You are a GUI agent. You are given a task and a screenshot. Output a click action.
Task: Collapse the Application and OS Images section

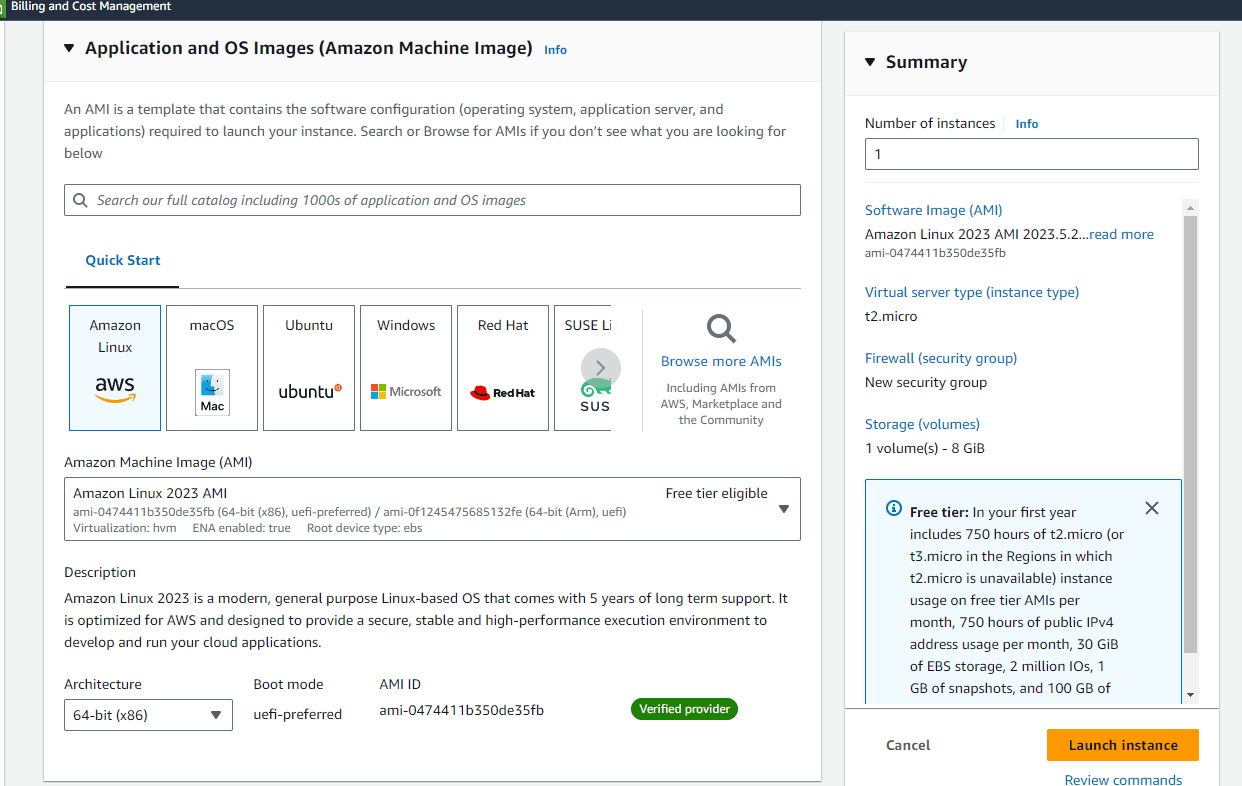tap(68, 47)
